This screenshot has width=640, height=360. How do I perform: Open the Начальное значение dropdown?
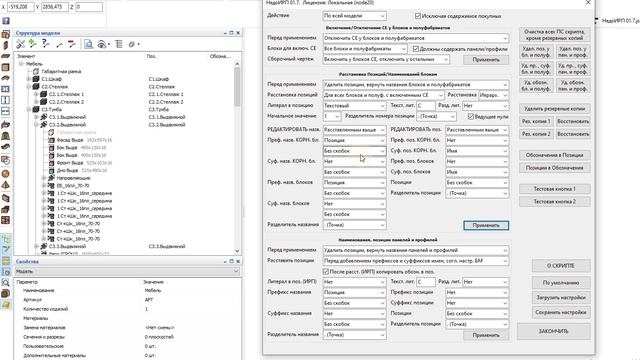(332, 116)
